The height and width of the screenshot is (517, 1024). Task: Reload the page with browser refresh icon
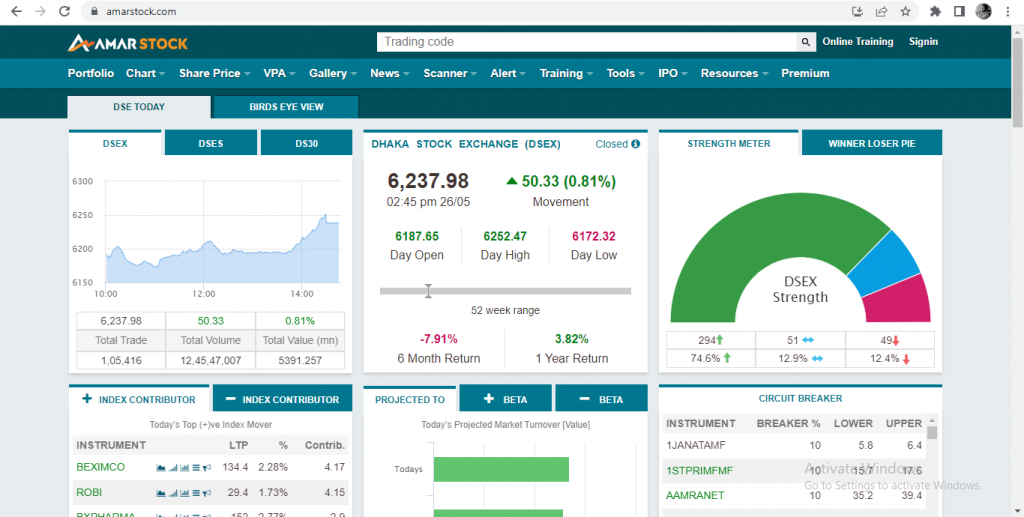[64, 11]
